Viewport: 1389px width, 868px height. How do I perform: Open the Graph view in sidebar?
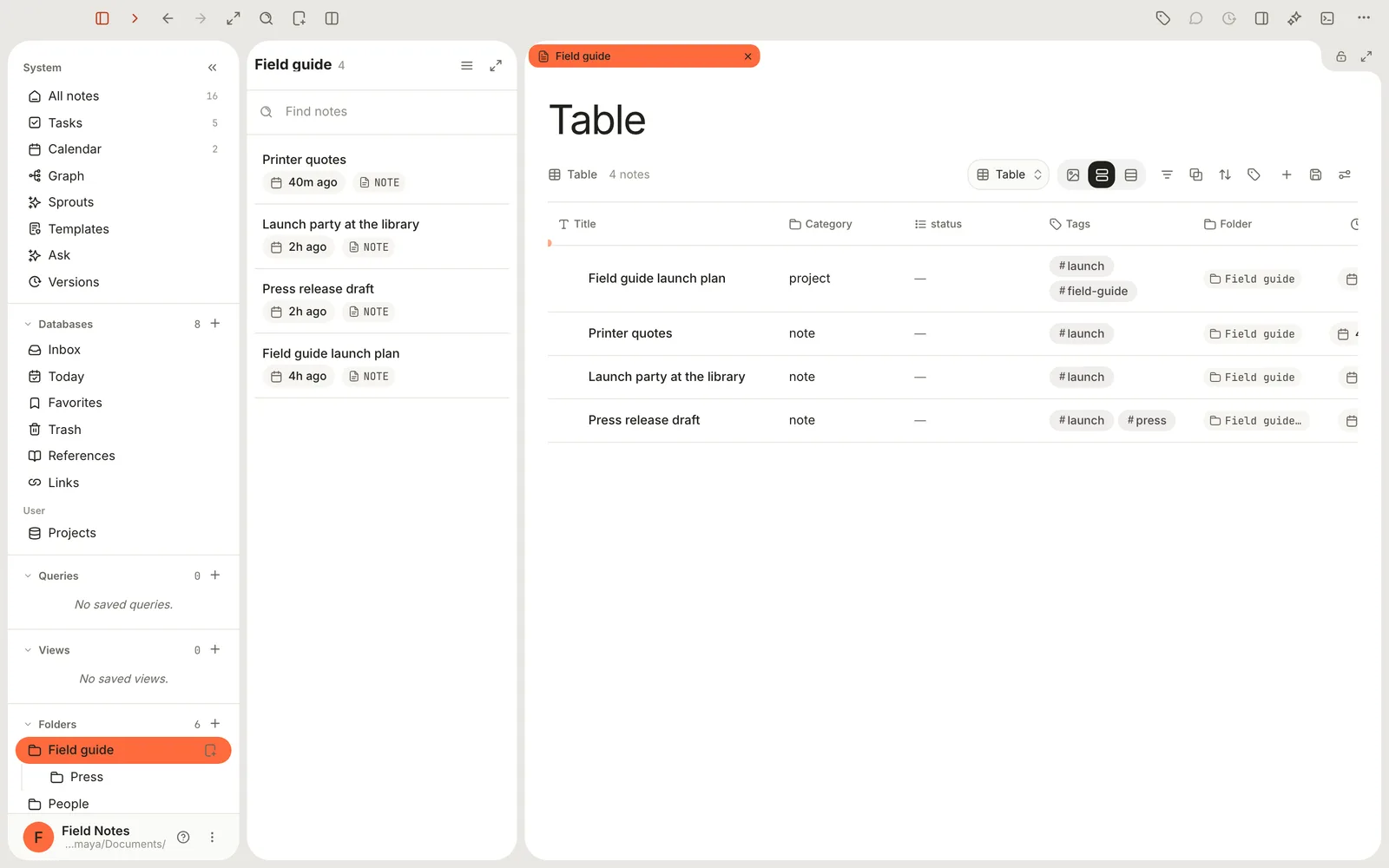click(x=123, y=176)
